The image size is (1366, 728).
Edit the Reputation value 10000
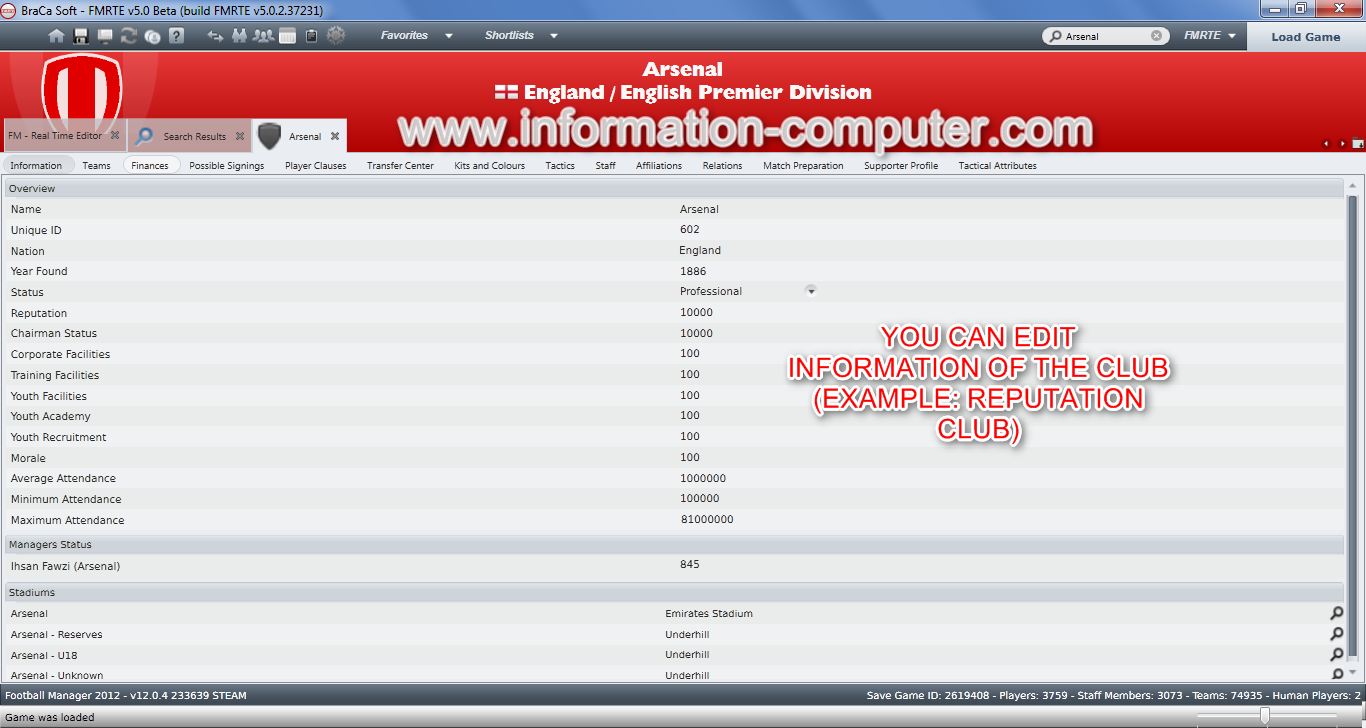tap(696, 312)
